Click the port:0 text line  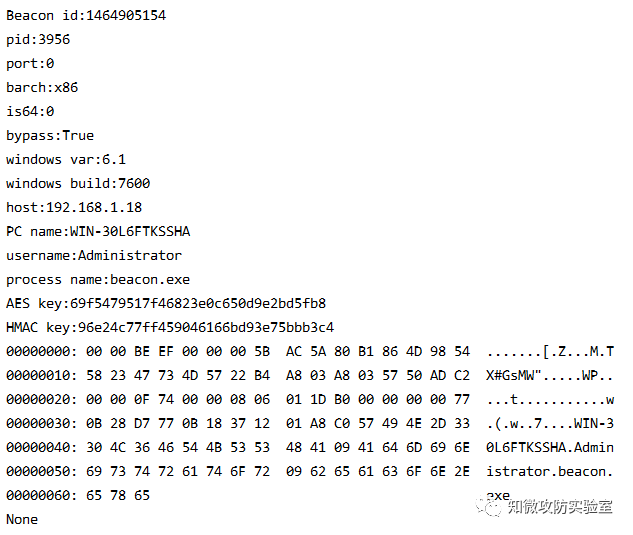click(x=30, y=64)
